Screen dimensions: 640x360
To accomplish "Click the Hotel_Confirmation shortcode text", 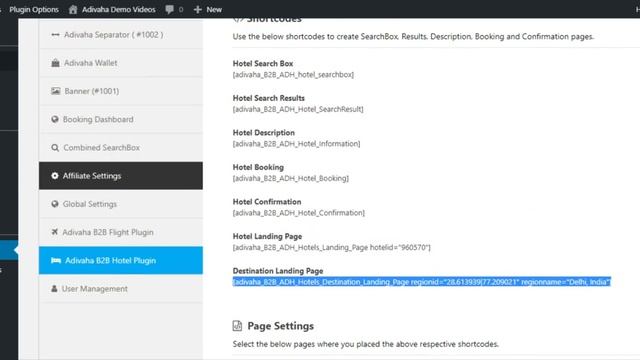I will [299, 213].
